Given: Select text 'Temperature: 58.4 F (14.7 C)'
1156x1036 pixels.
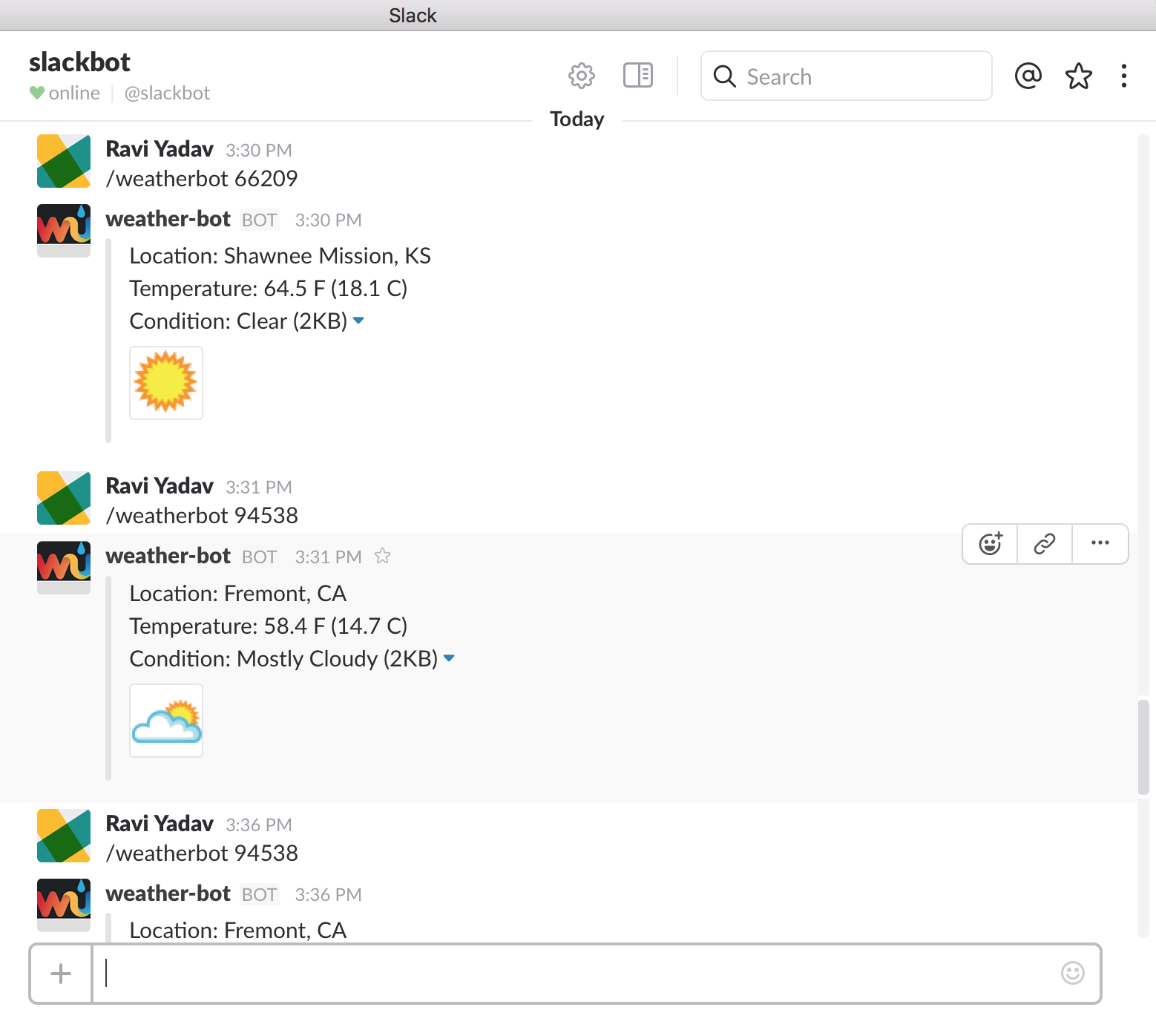Looking at the screenshot, I should tap(269, 626).
